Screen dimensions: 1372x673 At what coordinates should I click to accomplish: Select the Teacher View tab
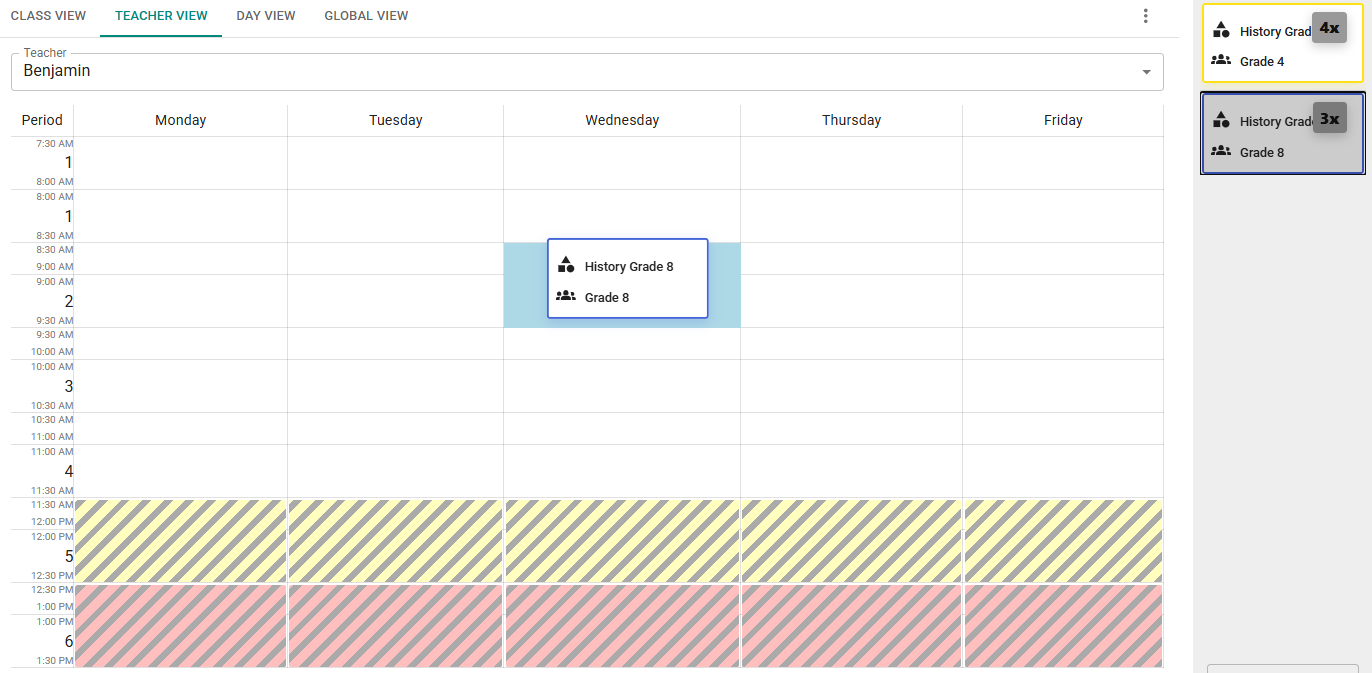161,16
